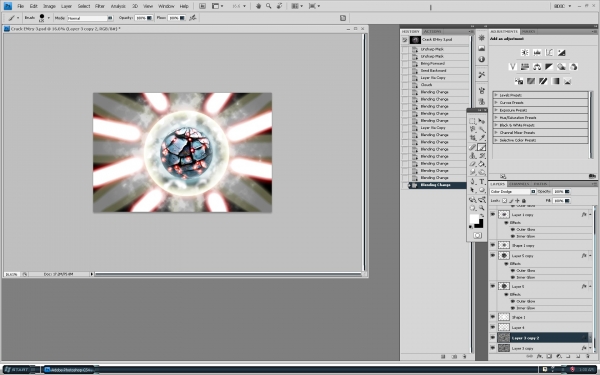Add a Hue/Saturation adjustment

525,67
